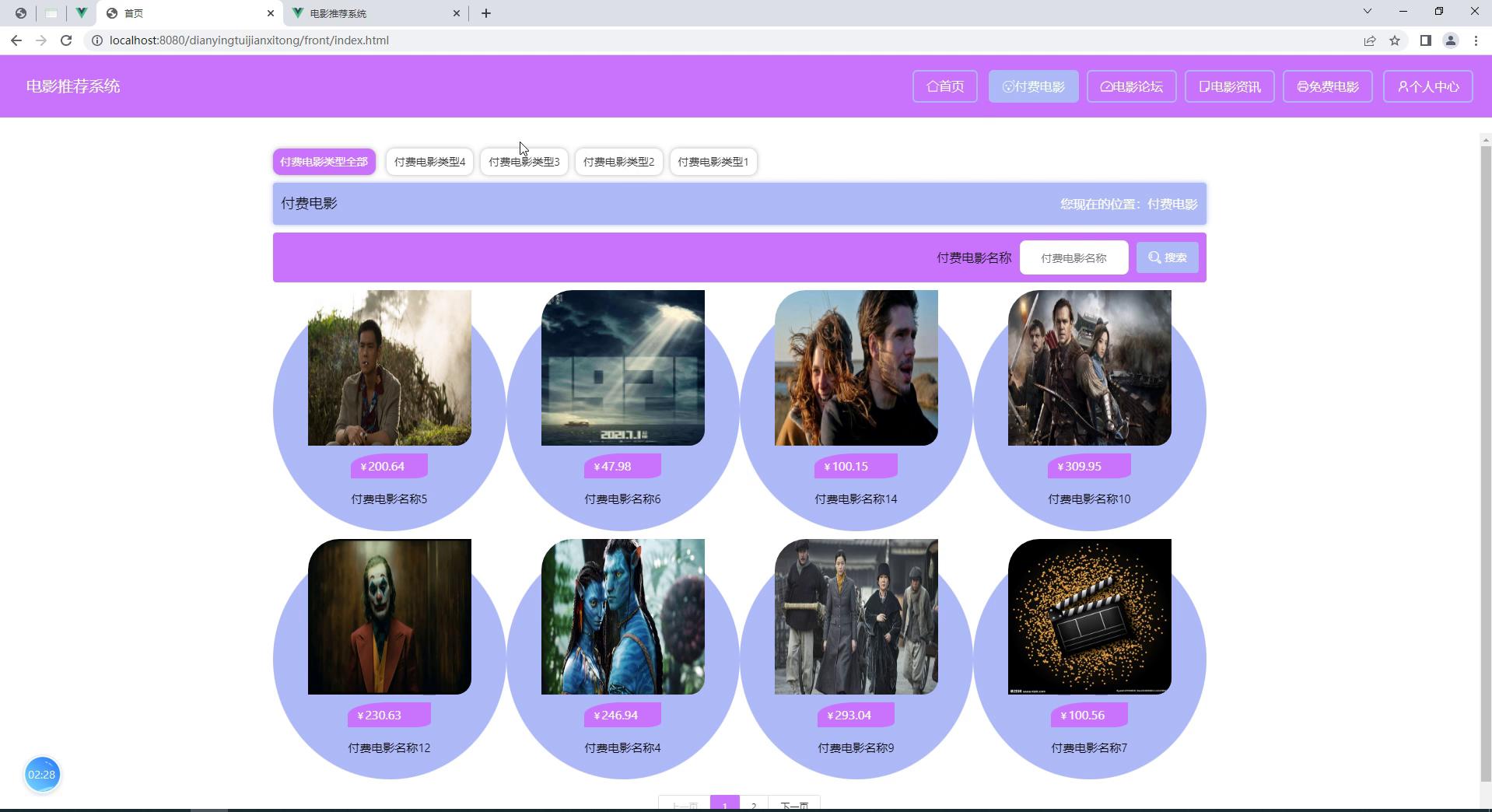
Task: Open 免费电影 in the nav bar
Action: click(x=1328, y=86)
